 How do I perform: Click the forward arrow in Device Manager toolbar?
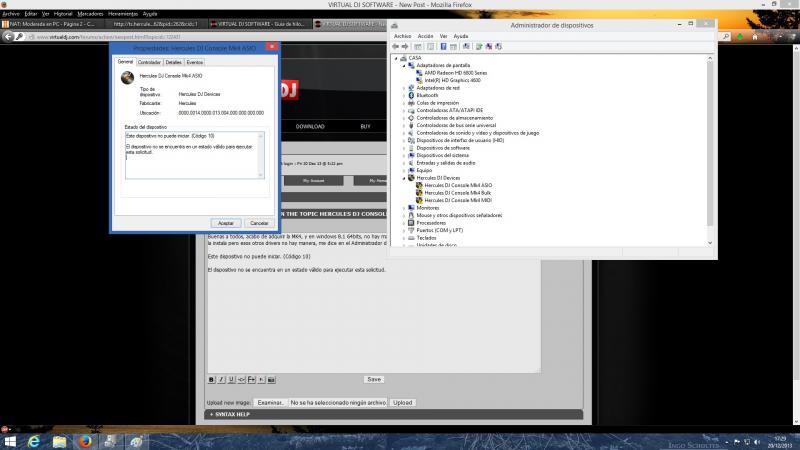[405, 46]
